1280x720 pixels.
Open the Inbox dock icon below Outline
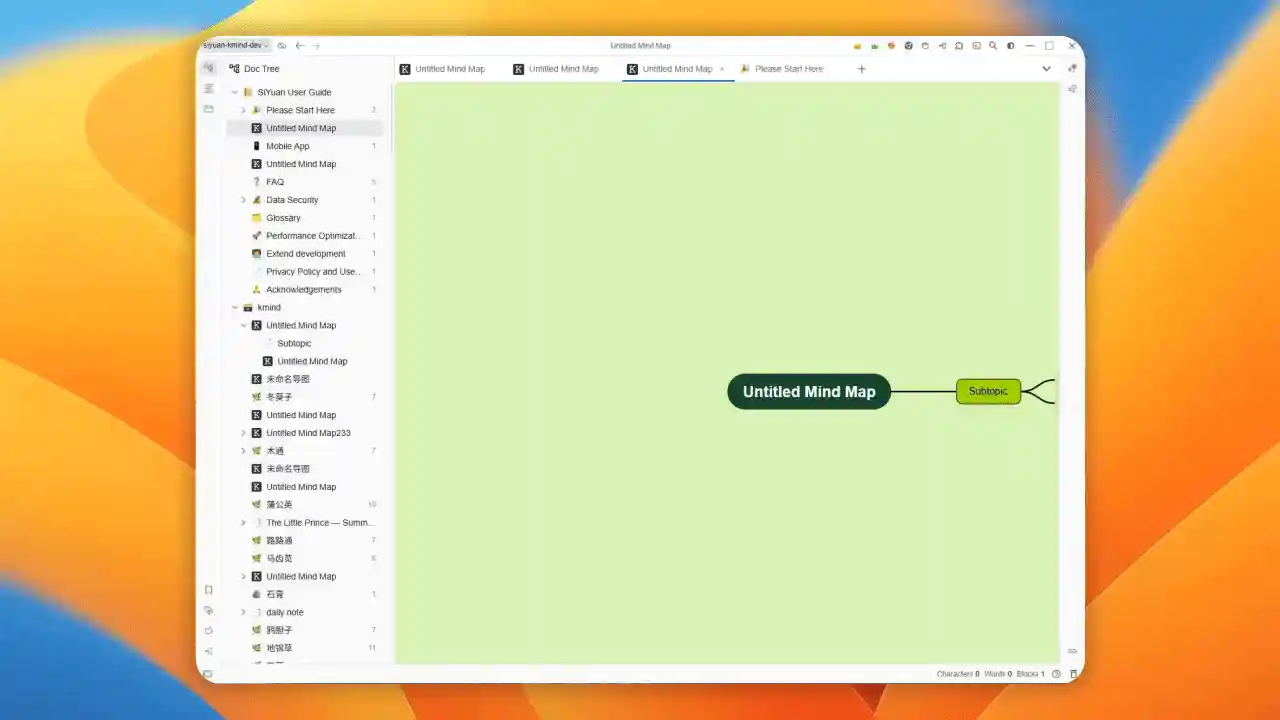coord(209,108)
